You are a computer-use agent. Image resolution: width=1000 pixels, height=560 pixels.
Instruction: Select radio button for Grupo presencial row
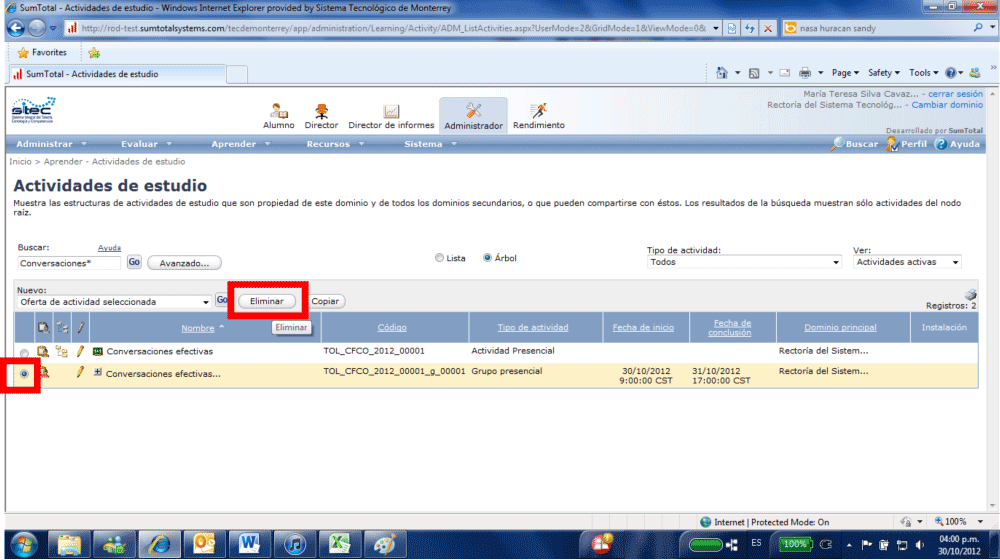click(x=24, y=374)
